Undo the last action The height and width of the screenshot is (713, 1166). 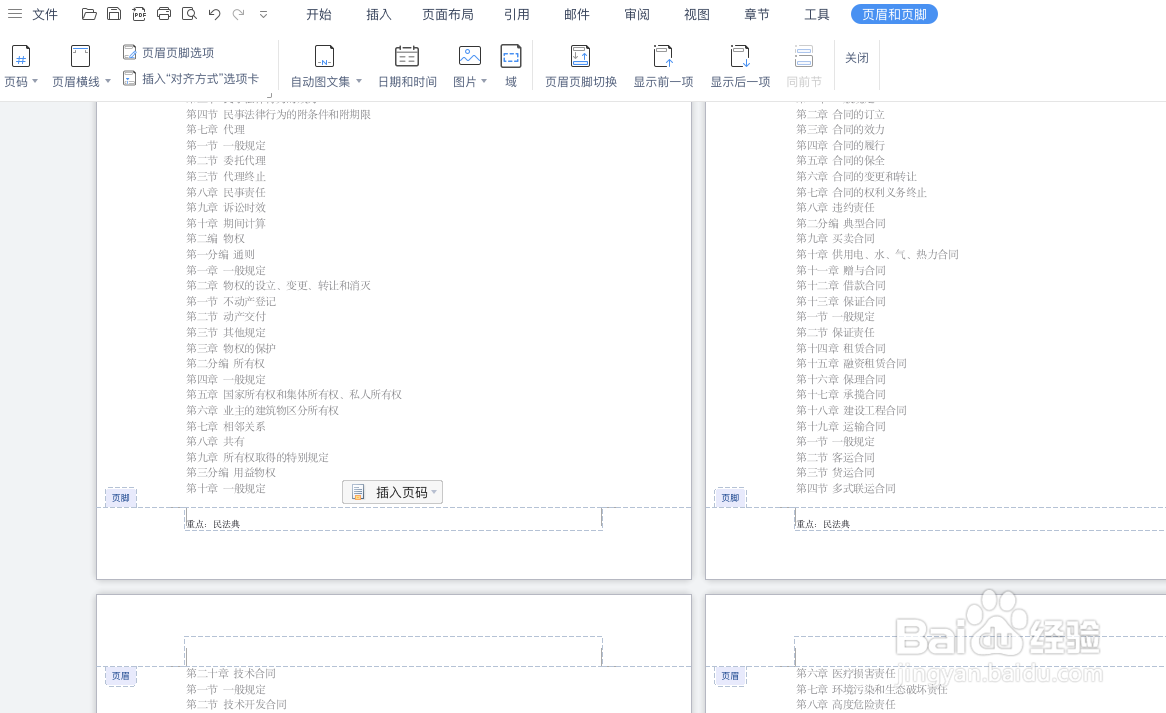click(x=215, y=14)
